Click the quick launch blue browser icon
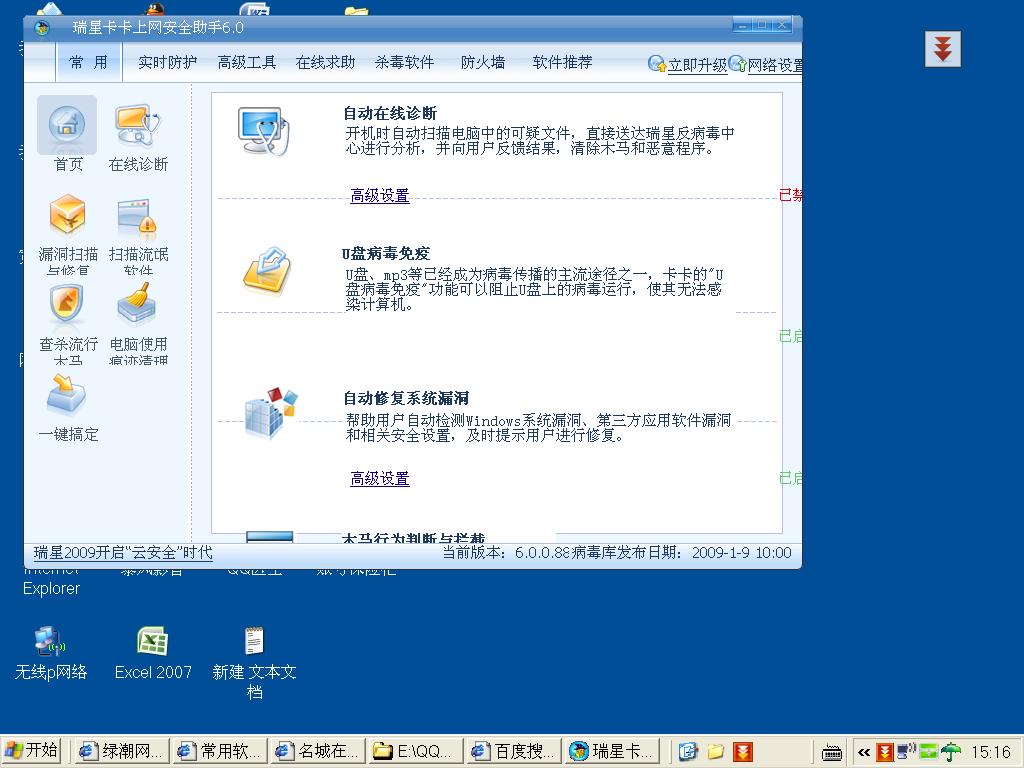This screenshot has width=1024, height=768. [688, 752]
